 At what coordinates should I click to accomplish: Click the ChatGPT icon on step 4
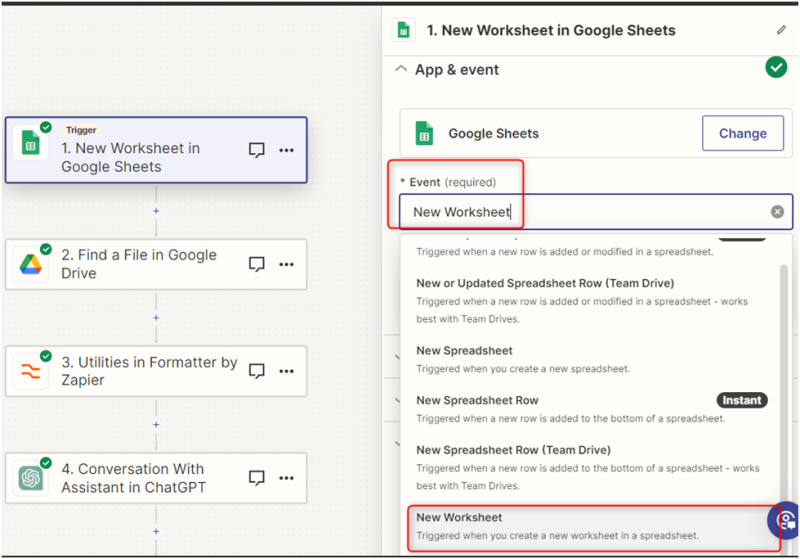(32, 478)
